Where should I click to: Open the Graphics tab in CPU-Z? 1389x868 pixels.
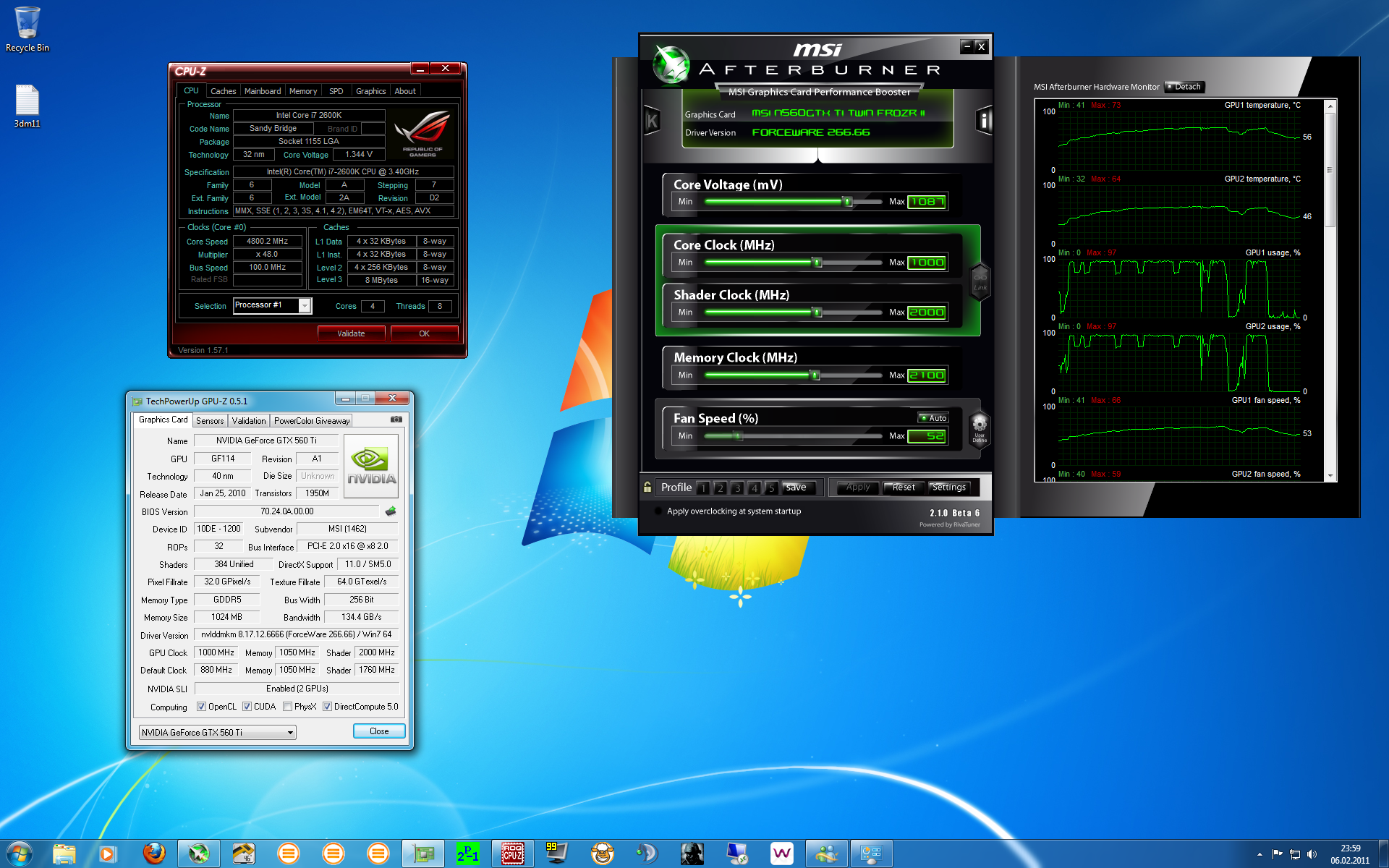point(370,91)
